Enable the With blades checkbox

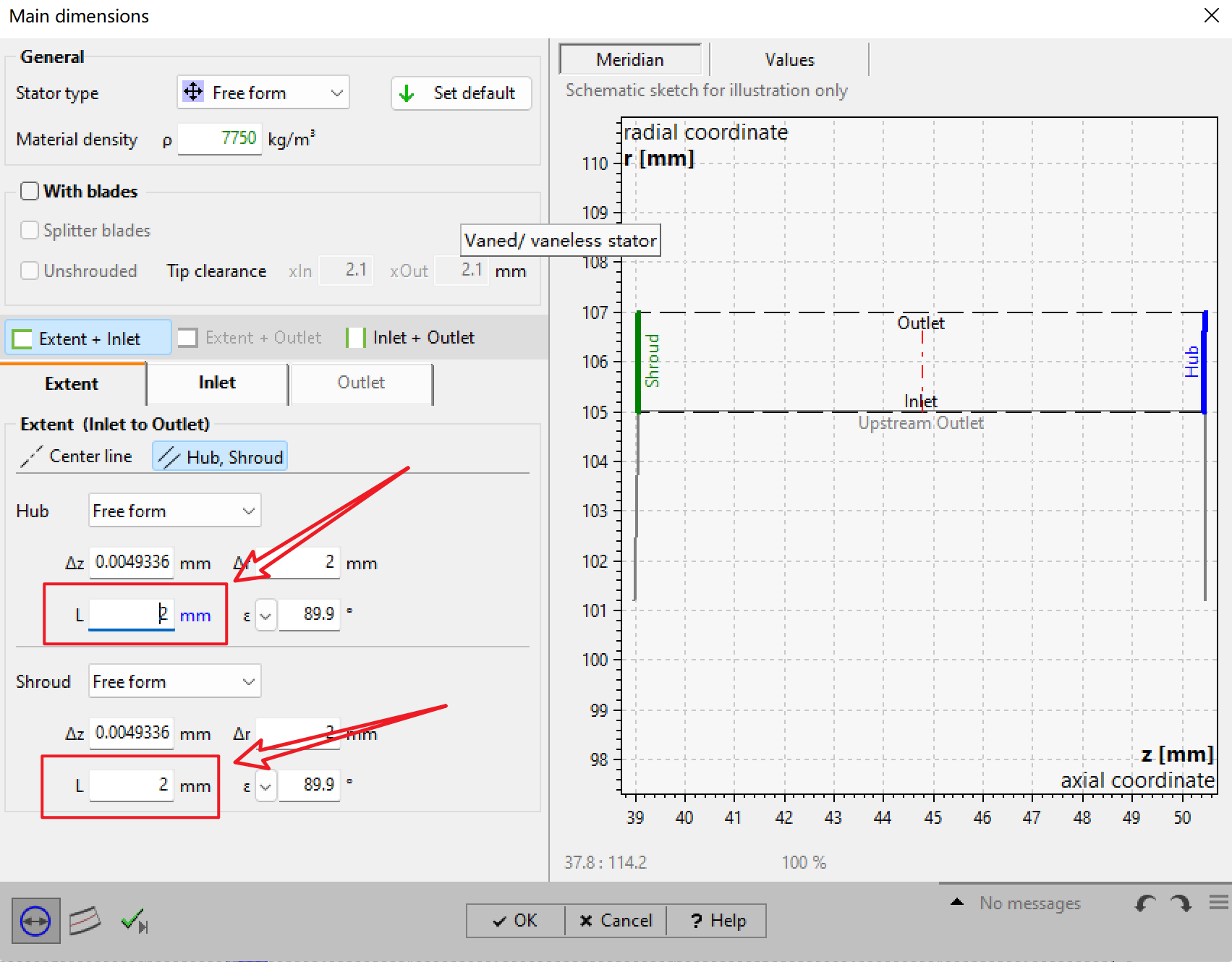(30, 191)
